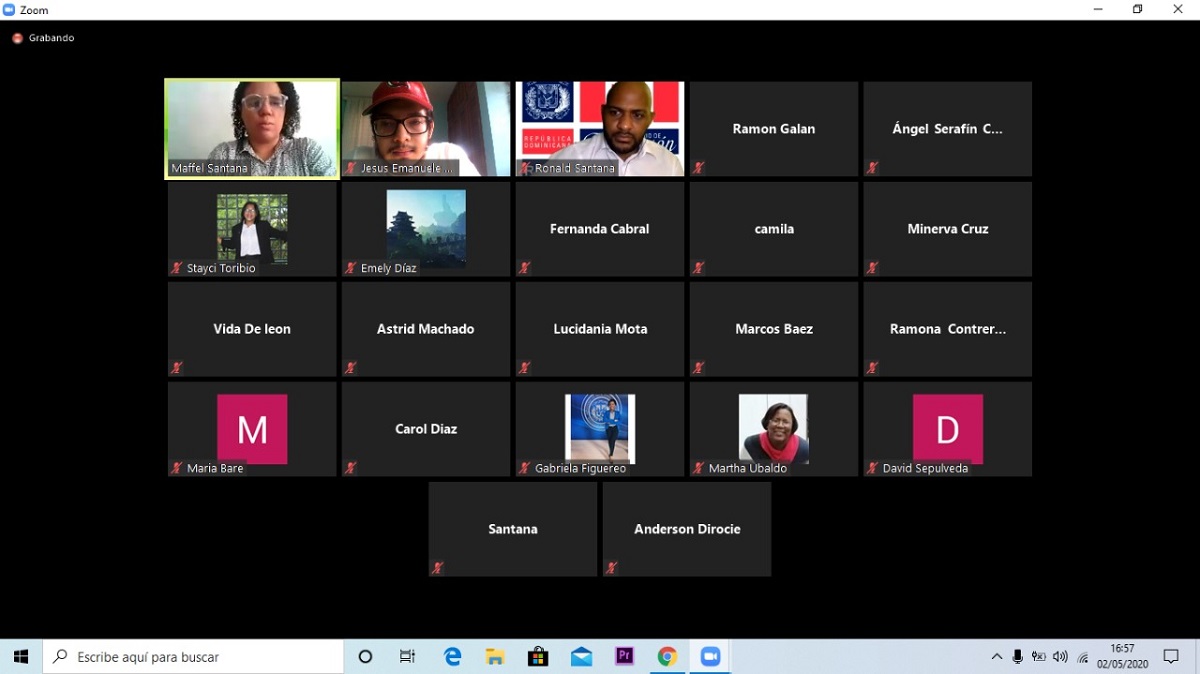Click the Cortana circle icon
This screenshot has height=674, width=1200.
pos(365,657)
